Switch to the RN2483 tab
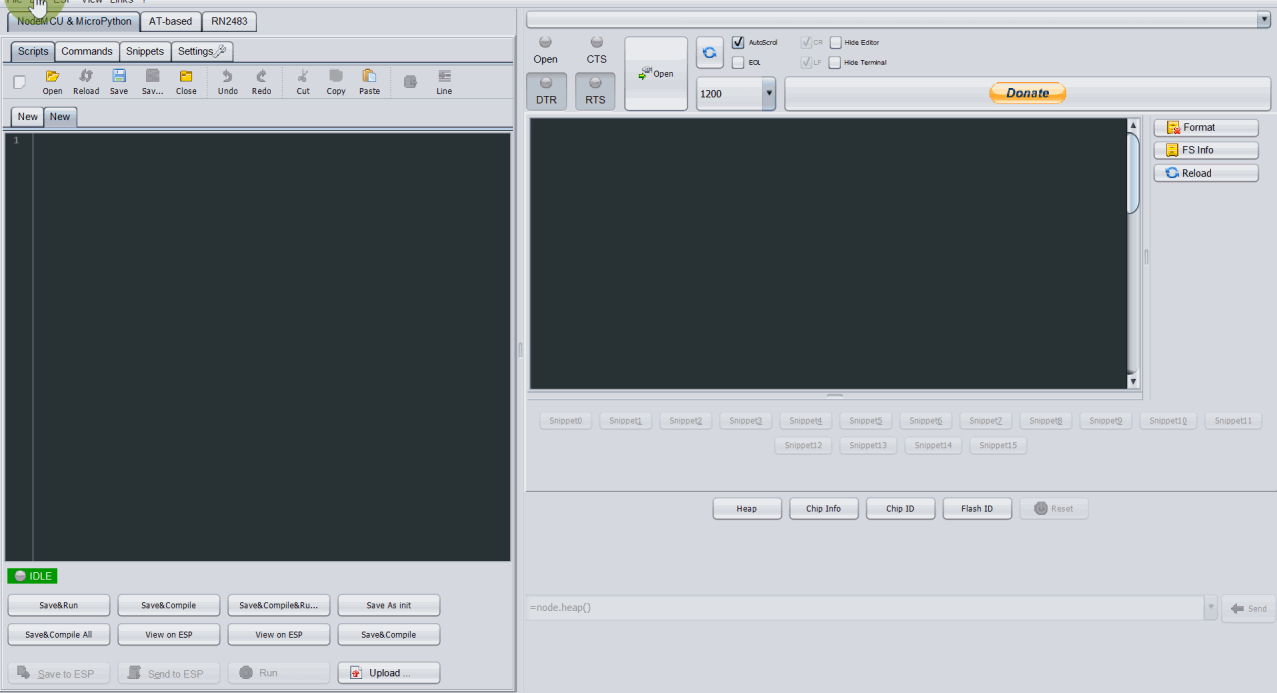 pos(229,21)
